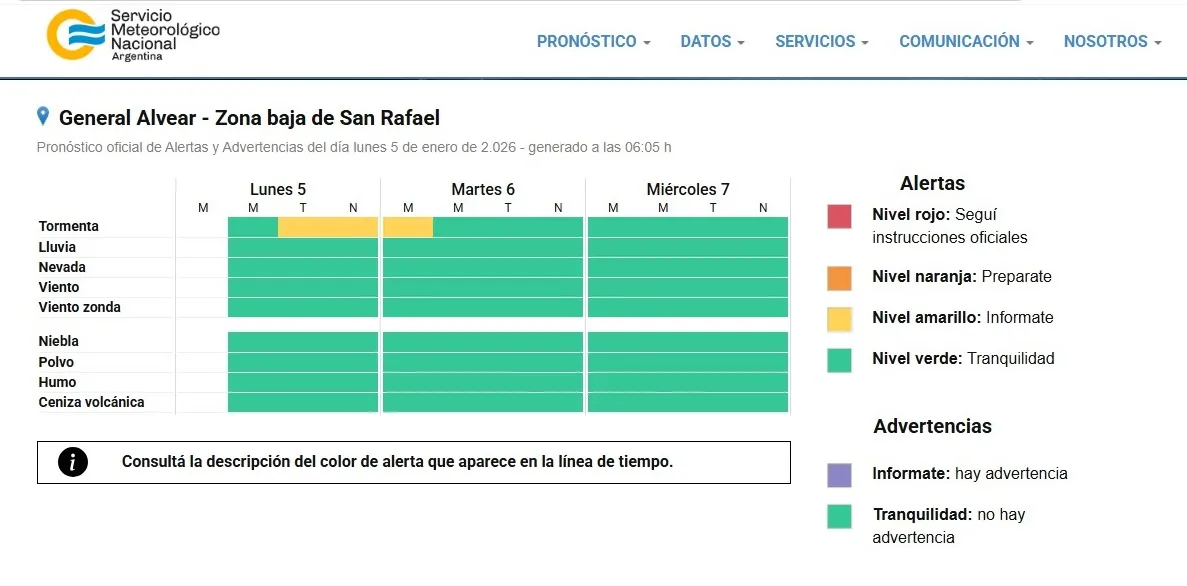This screenshot has height=586, width=1187.
Task: Click the yellow Nivel amarillo swatch icon
Action: point(838,318)
